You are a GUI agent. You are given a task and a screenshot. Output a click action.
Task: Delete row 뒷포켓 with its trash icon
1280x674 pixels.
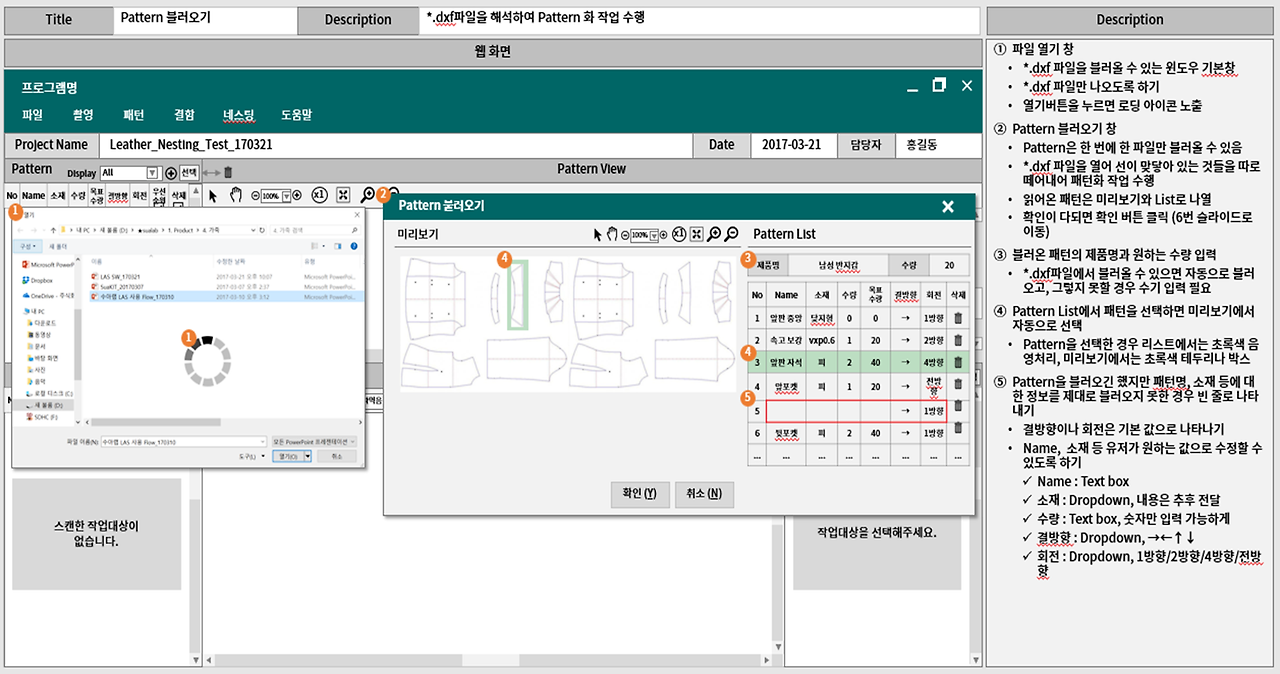pos(958,427)
